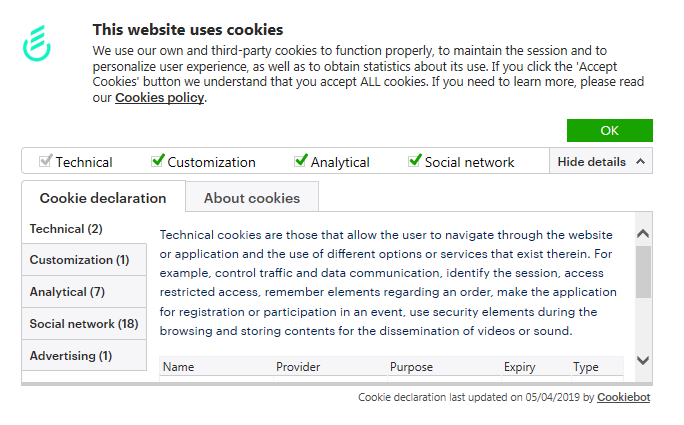
Task: Uncheck the Analytical cookies checkbox
Action: click(x=301, y=161)
